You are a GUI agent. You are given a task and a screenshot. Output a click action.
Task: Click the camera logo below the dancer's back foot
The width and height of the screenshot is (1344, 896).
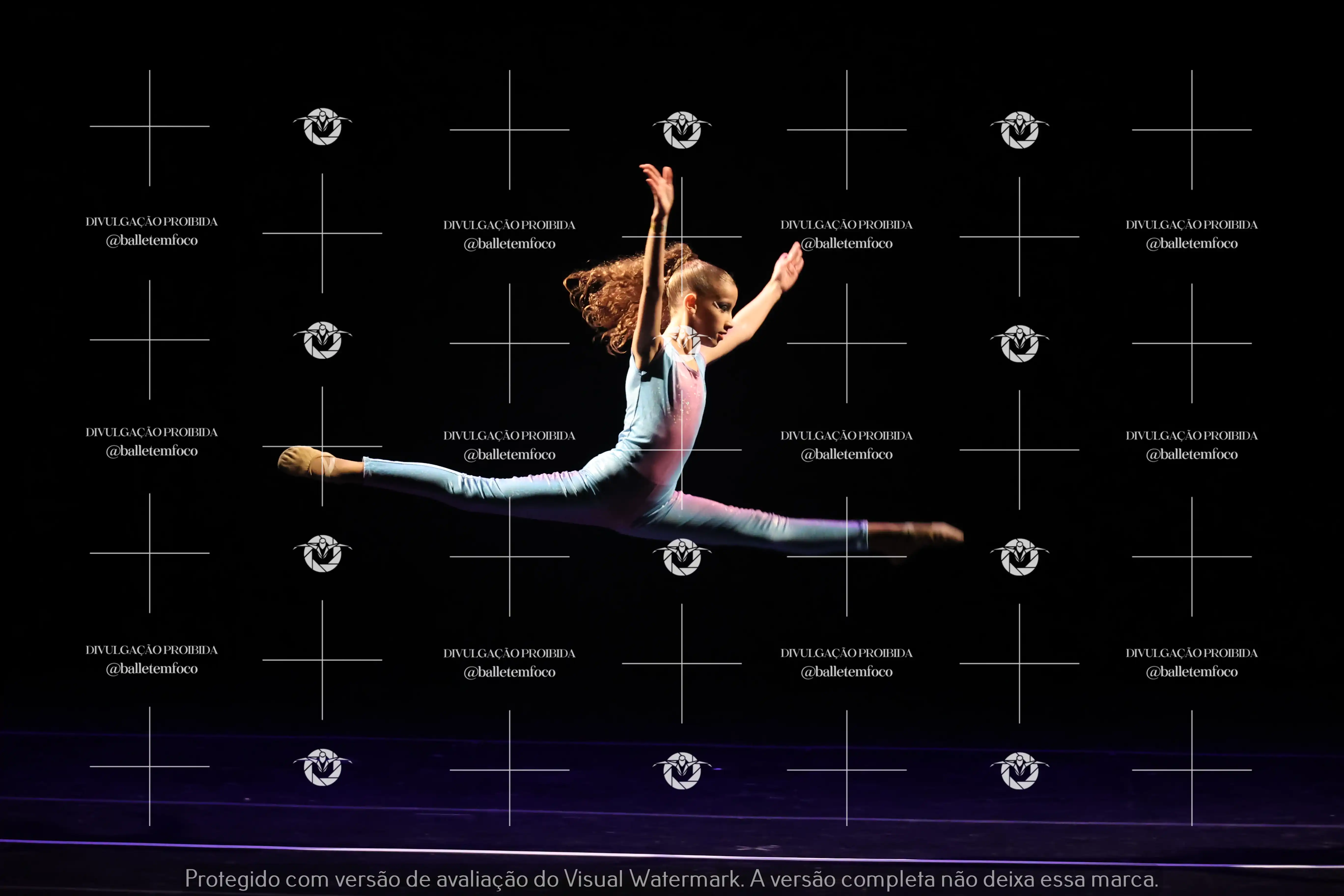[322, 553]
